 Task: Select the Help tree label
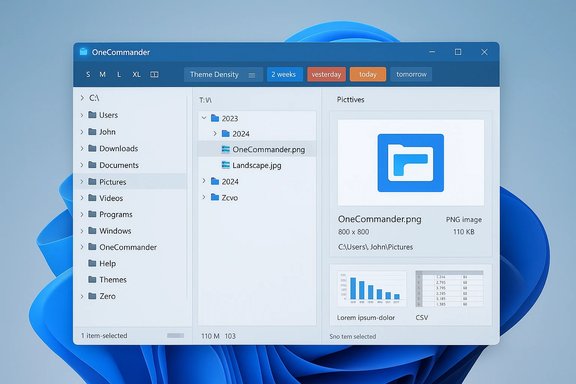tap(108, 263)
